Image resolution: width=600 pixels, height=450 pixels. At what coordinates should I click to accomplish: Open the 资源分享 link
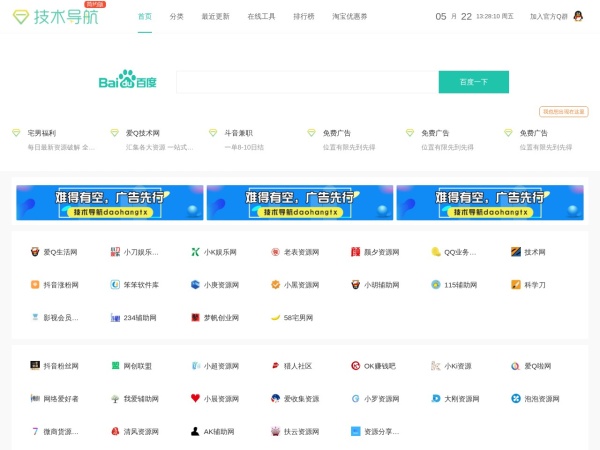[382, 432]
